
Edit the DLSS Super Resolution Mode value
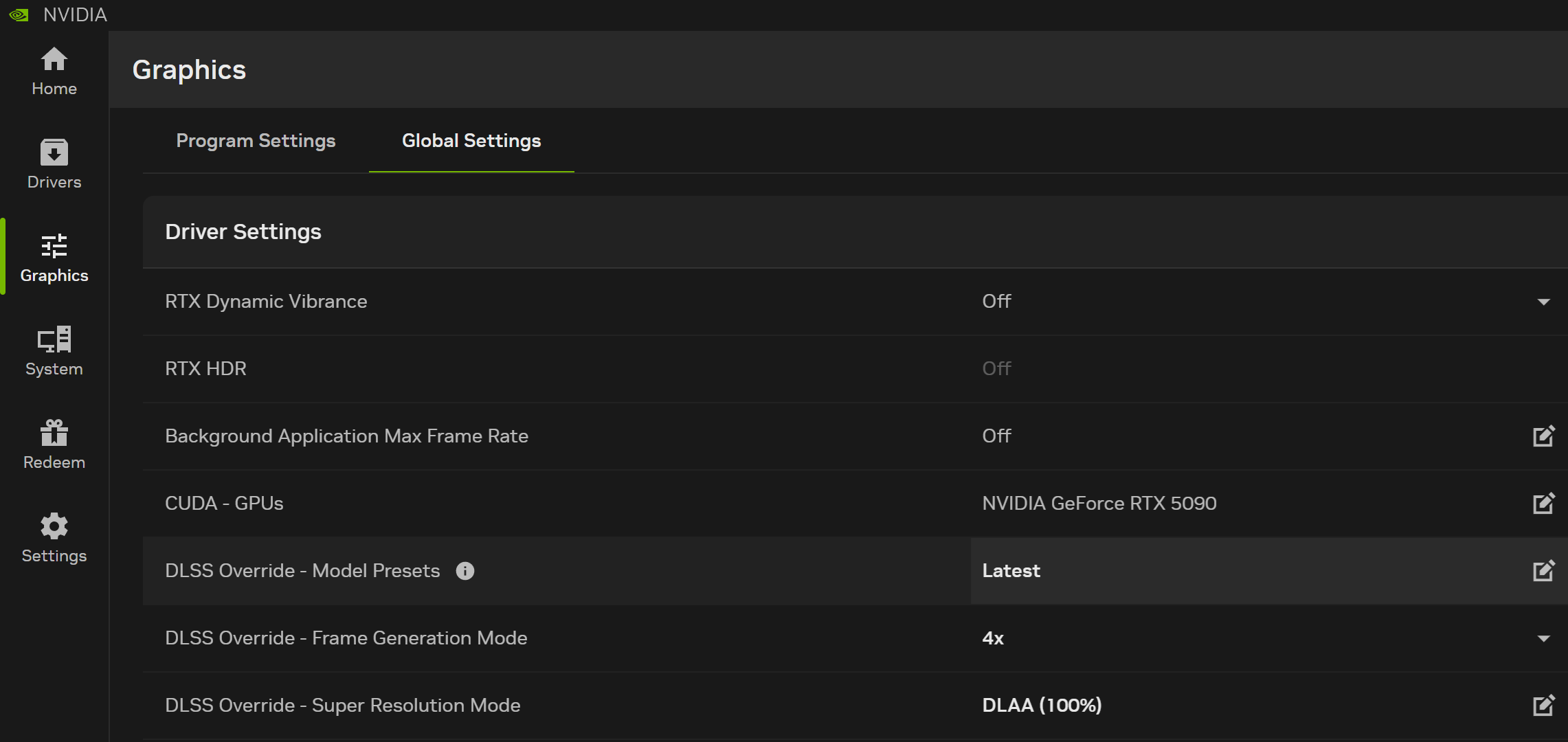(x=1544, y=705)
